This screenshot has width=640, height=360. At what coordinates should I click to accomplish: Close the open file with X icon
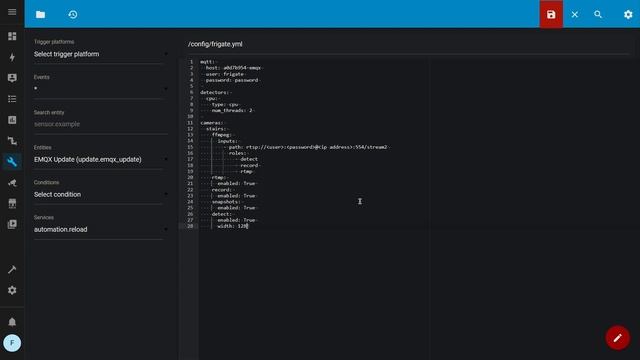coord(575,15)
